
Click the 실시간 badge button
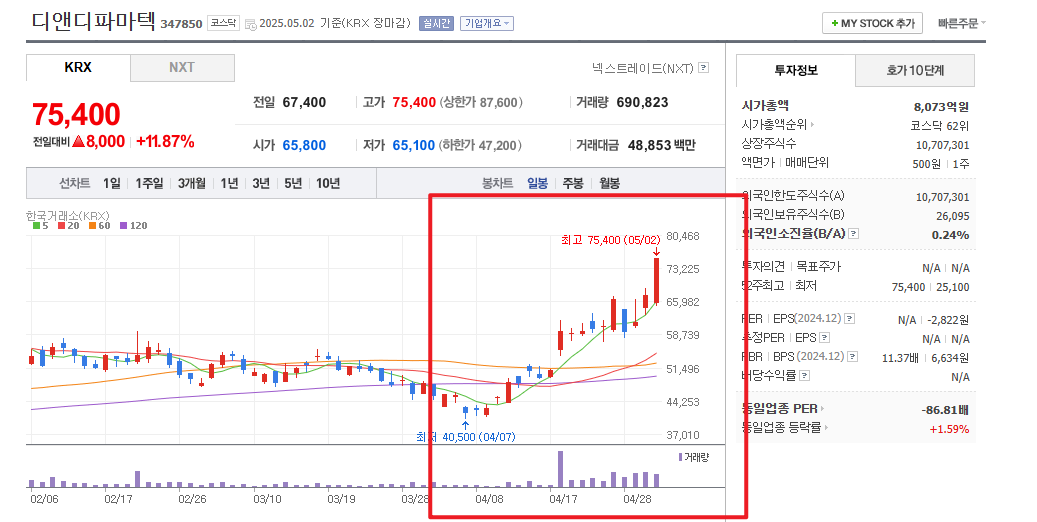436,23
